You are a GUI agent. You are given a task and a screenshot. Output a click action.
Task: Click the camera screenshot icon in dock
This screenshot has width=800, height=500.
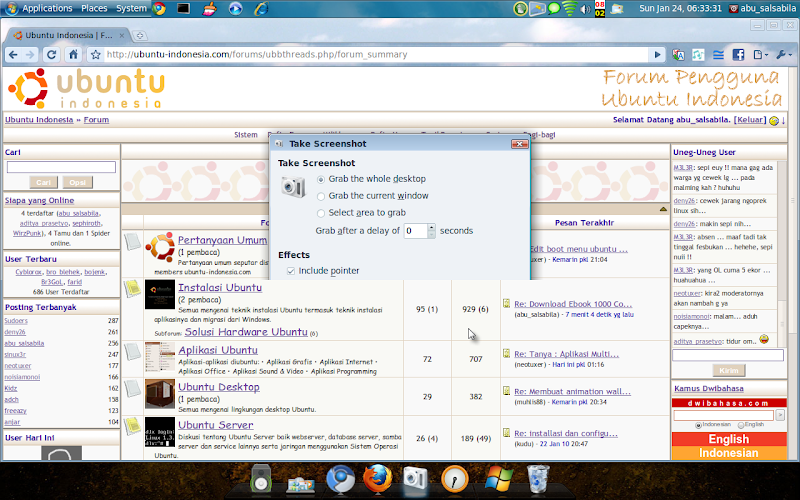click(x=415, y=479)
